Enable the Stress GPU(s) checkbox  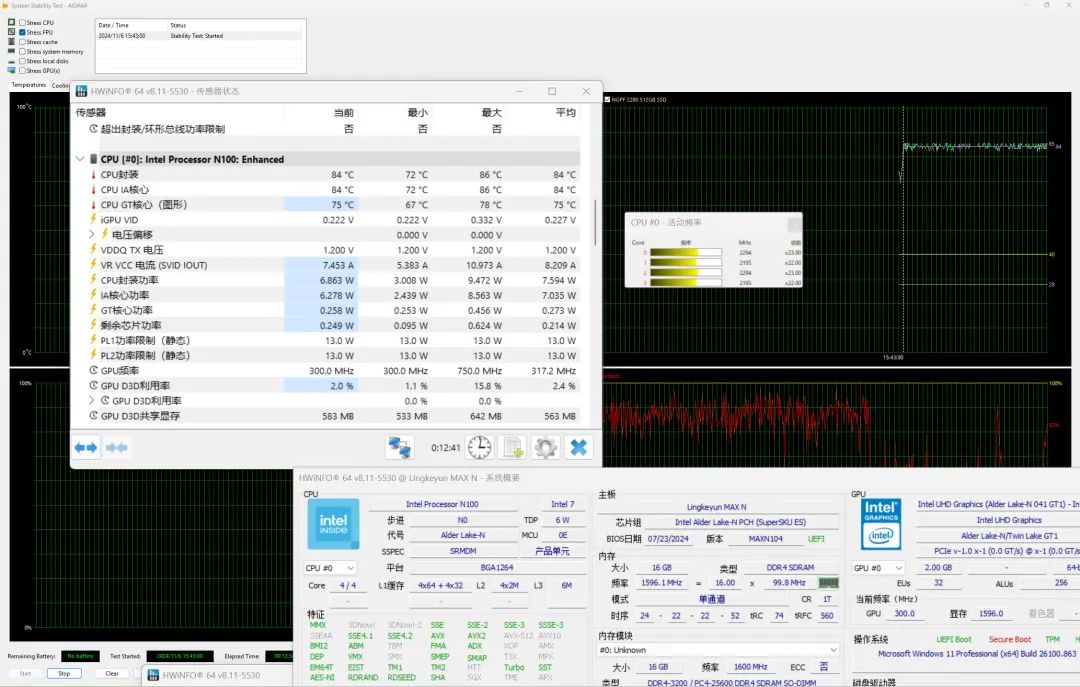22,70
